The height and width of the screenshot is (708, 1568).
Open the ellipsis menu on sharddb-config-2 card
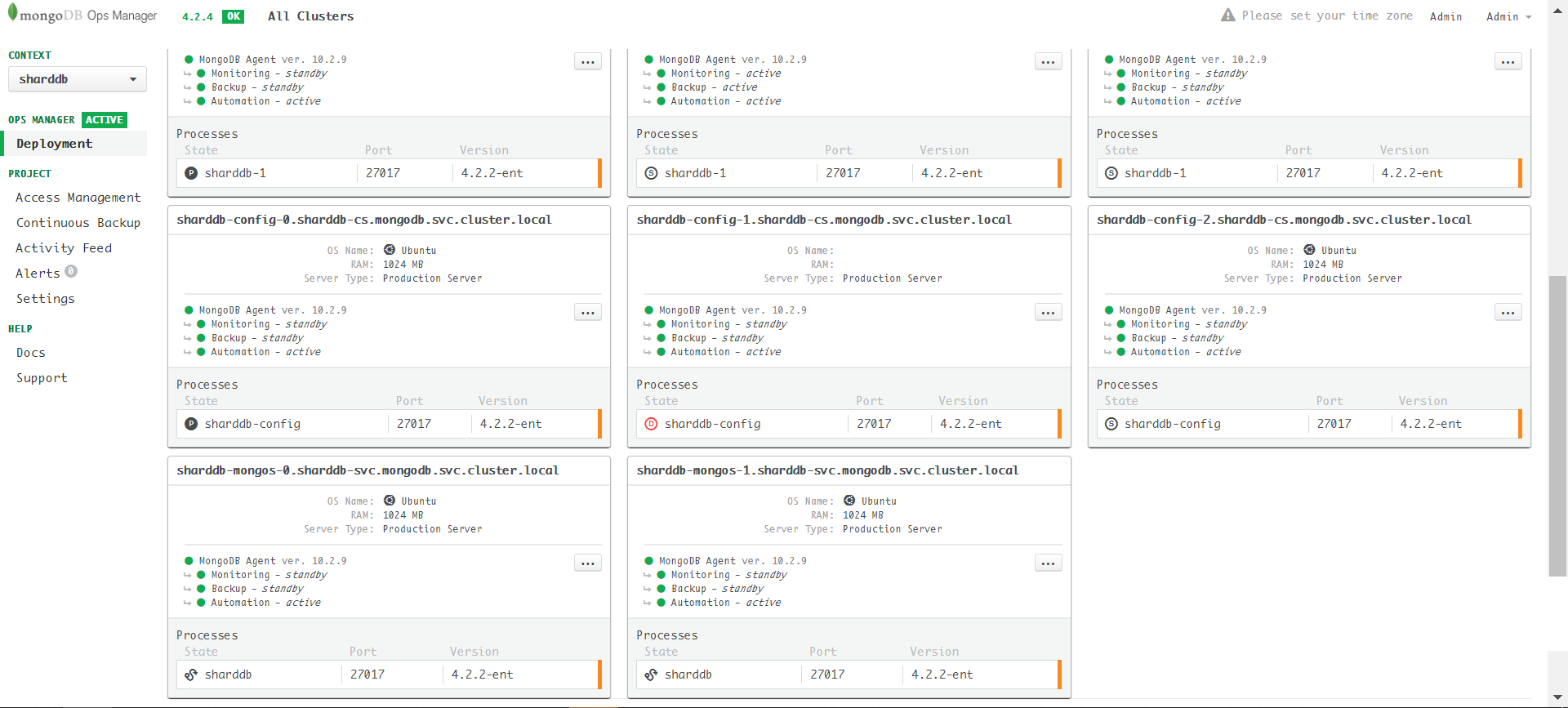tap(1508, 313)
